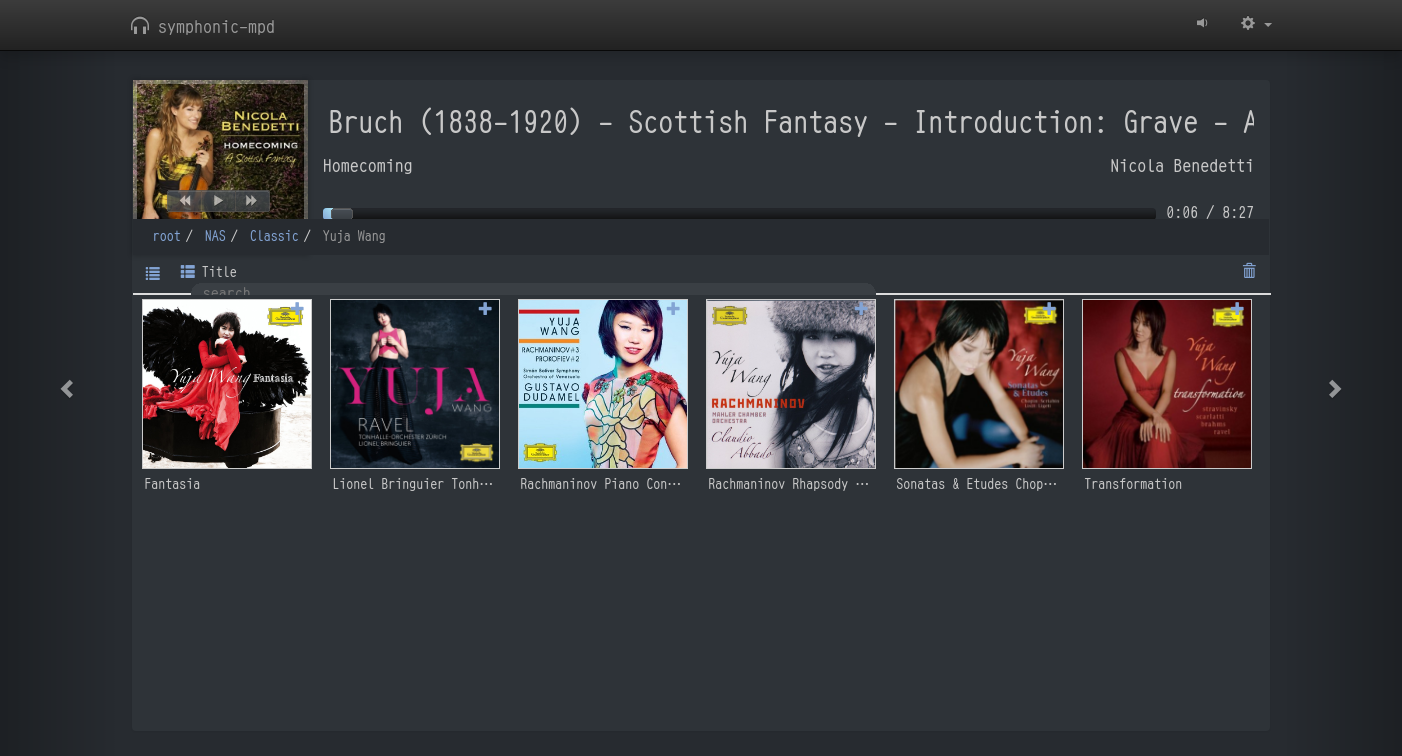Open the volume speaker control
1402x756 pixels.
[1202, 24]
